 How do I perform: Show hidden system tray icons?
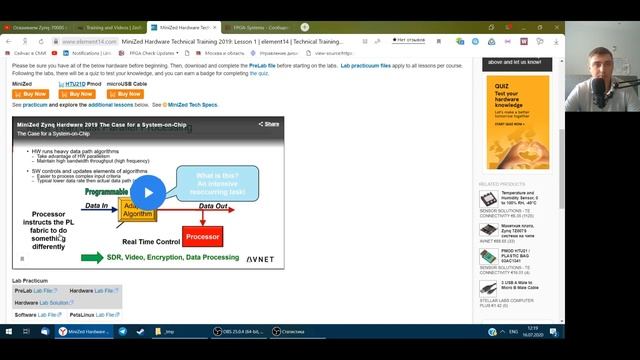[502, 332]
